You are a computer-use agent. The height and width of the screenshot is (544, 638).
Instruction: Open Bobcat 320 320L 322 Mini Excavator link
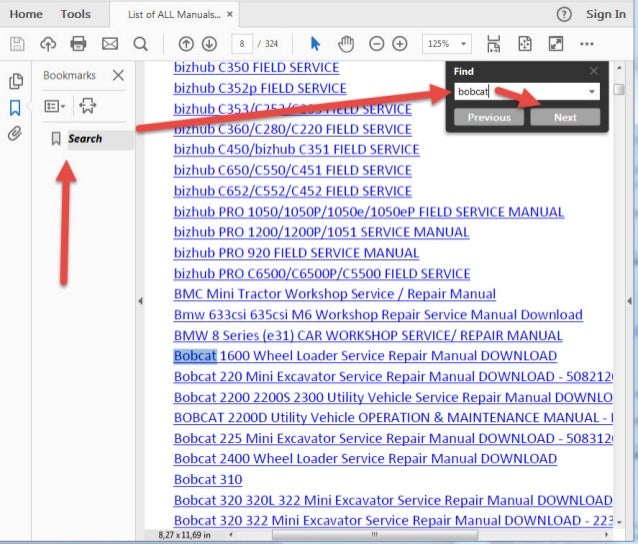pyautogui.click(x=393, y=500)
